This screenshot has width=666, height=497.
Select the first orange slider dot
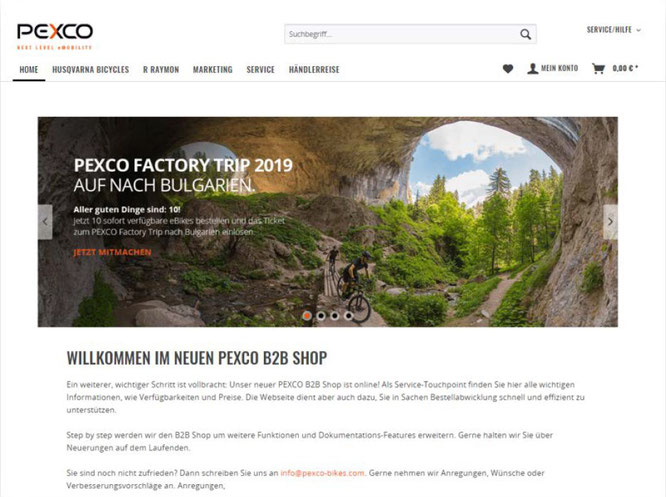click(307, 316)
